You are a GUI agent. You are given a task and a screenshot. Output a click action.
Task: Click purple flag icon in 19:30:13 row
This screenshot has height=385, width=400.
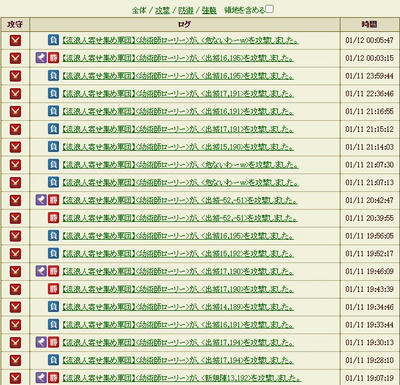(41, 342)
